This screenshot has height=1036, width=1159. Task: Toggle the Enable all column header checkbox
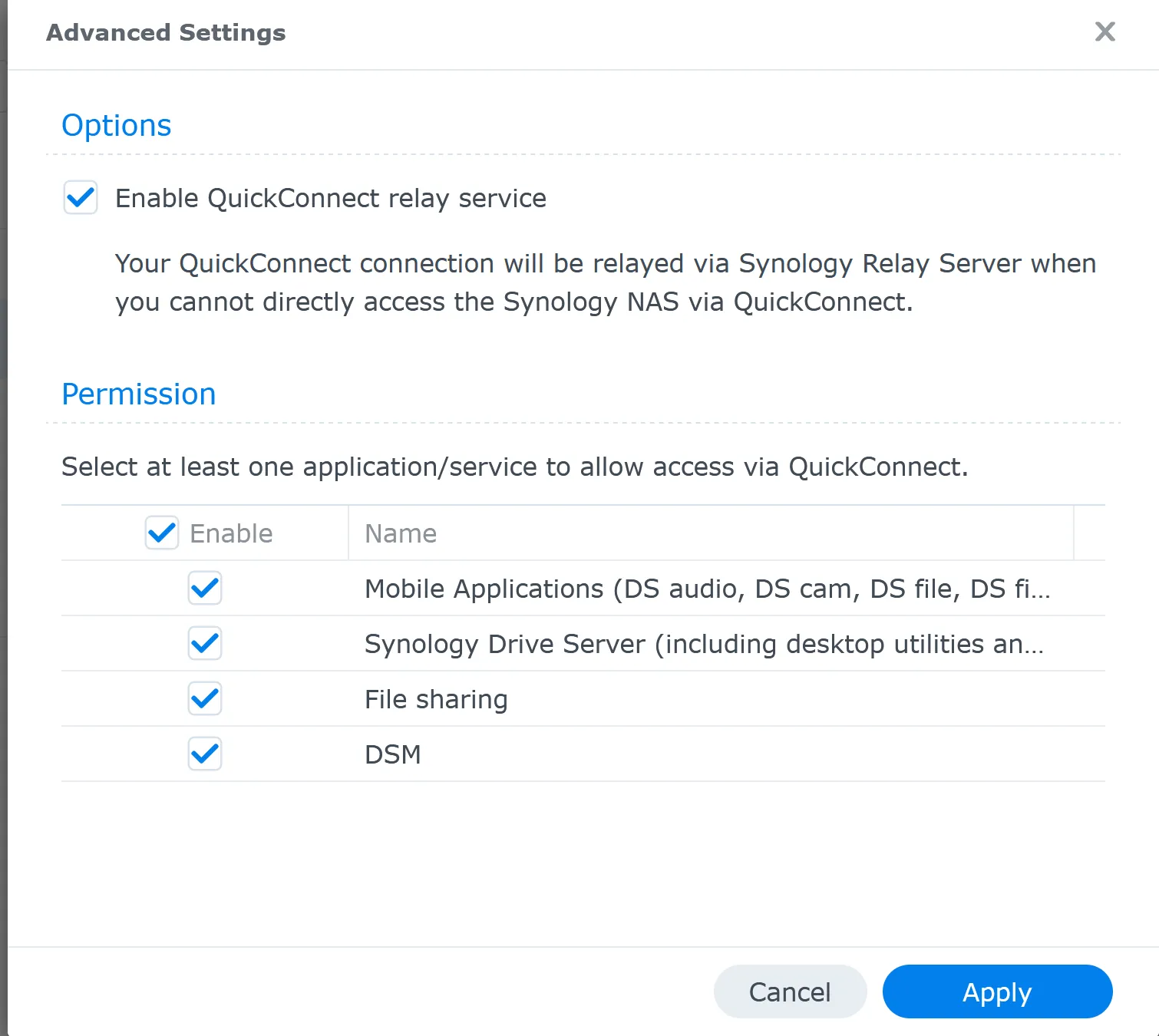[x=161, y=533]
